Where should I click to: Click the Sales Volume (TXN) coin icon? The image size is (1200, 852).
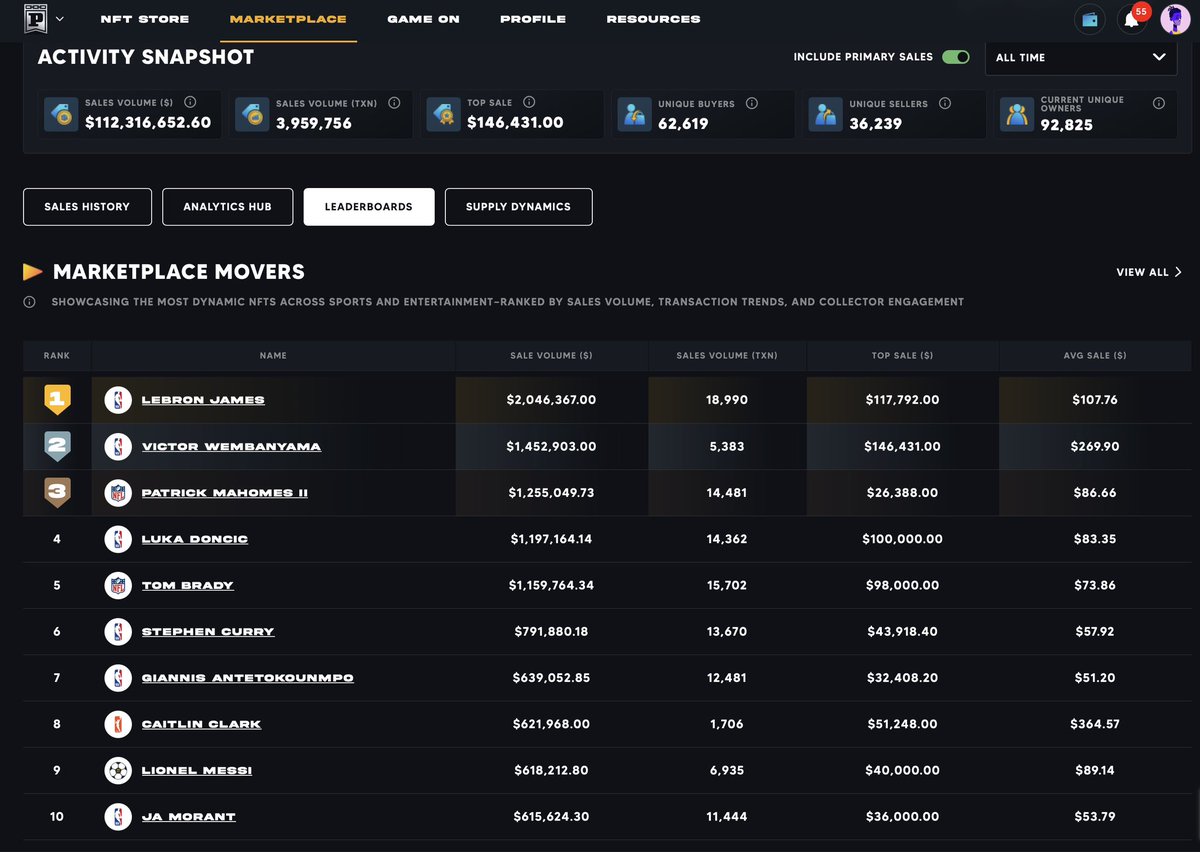252,115
